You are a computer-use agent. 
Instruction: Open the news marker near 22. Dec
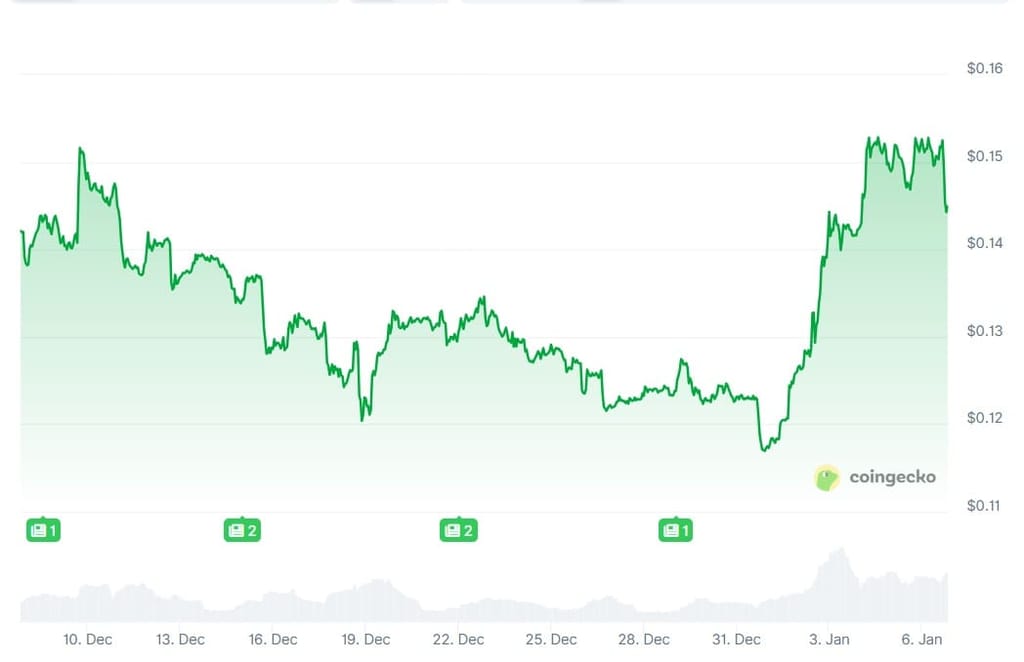(458, 530)
